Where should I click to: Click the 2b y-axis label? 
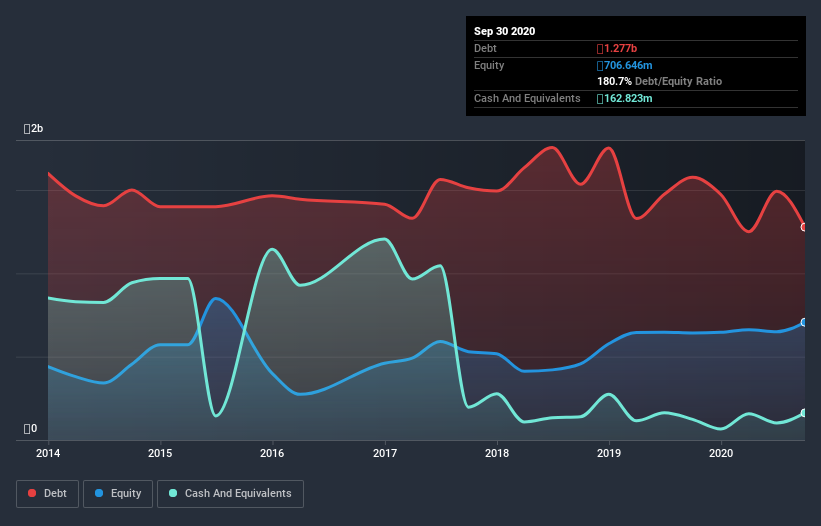[34, 129]
